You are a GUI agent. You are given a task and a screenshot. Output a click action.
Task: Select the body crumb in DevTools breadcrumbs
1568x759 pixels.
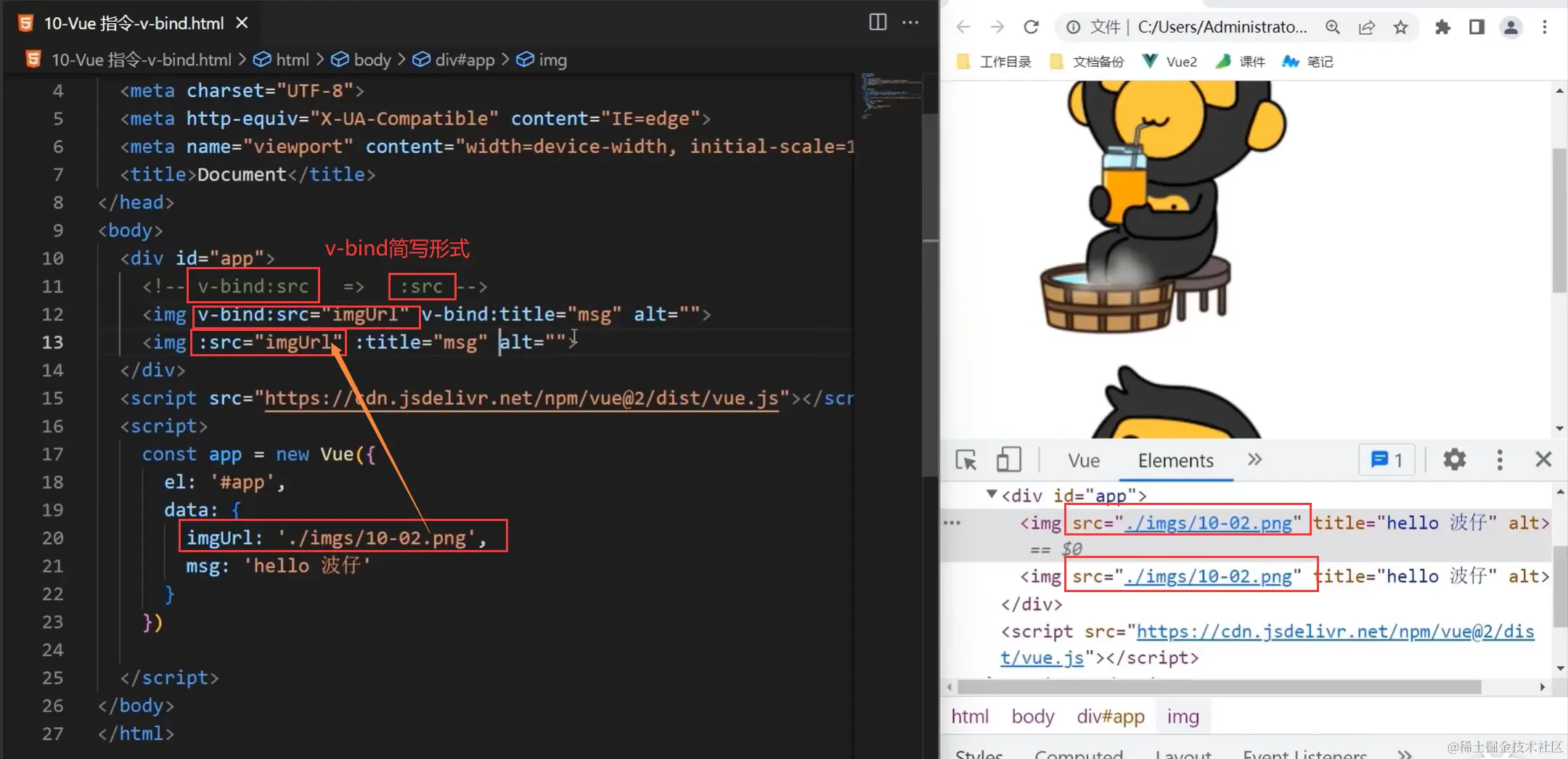tap(1033, 717)
